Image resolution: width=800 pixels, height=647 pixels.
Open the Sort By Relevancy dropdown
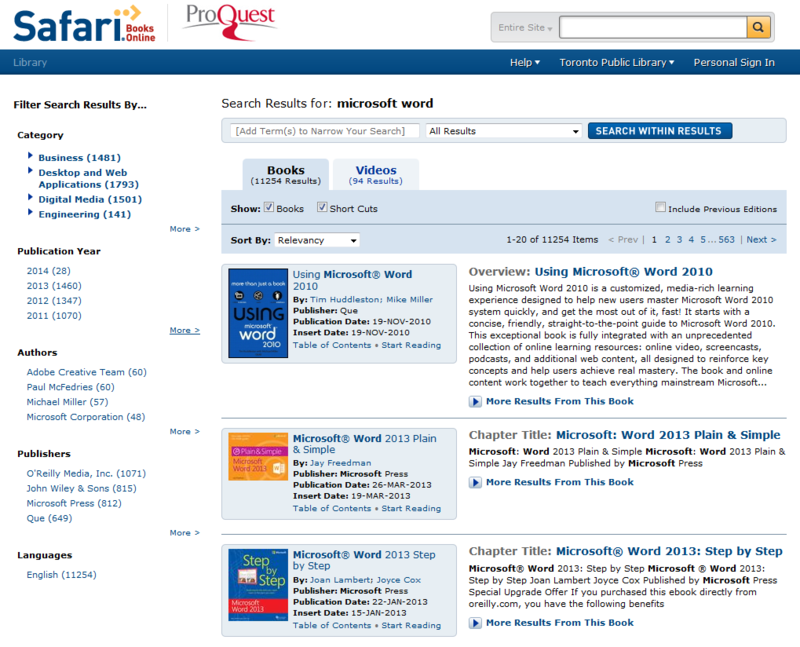(317, 240)
